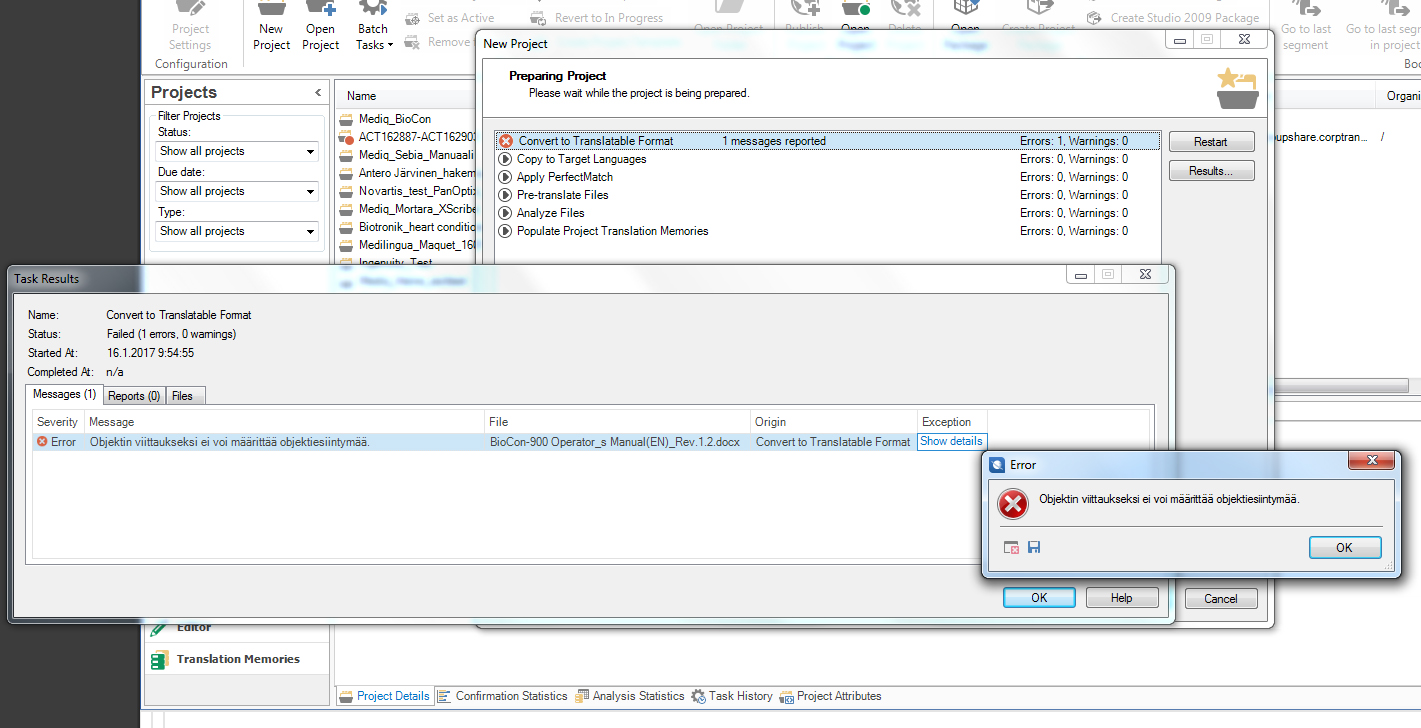Click Help in the Task Results dialog

pos(1122,598)
